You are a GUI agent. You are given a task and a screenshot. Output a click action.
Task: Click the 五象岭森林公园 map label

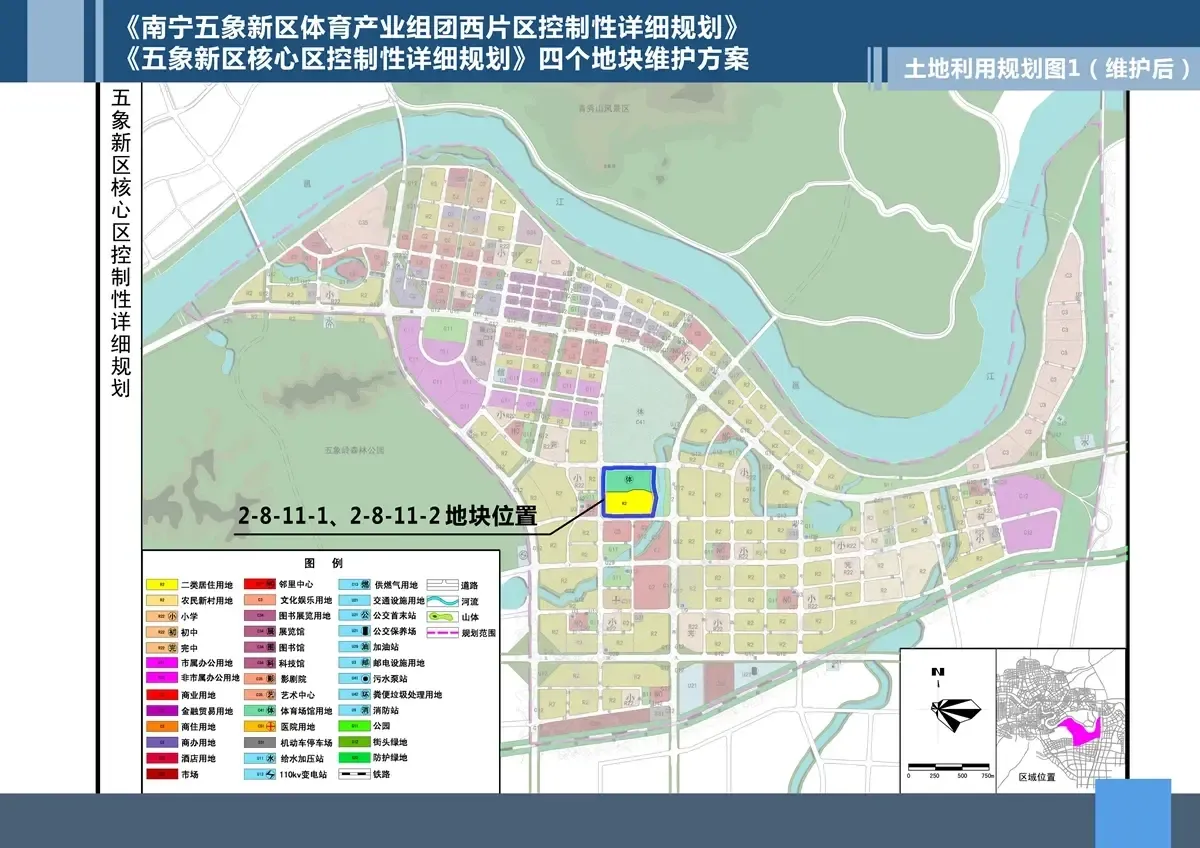[355, 451]
